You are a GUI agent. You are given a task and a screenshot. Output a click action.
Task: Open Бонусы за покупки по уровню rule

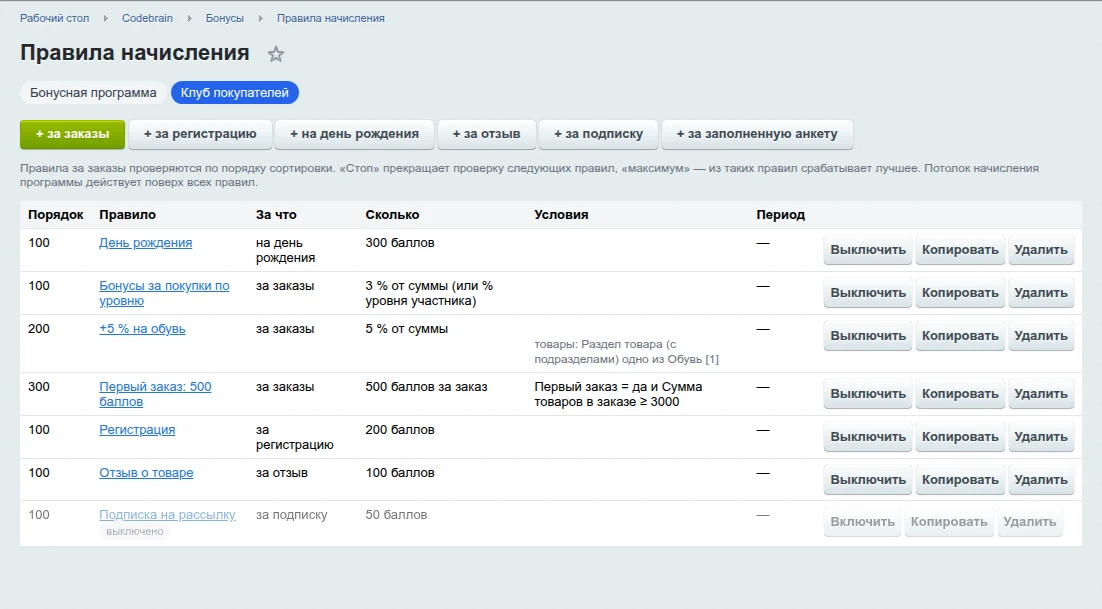[164, 294]
